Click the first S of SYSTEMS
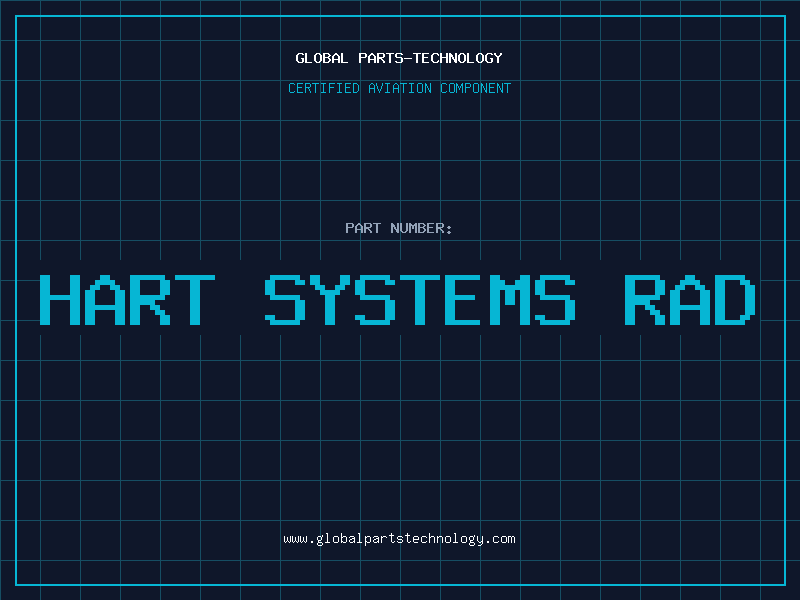 click(x=285, y=300)
